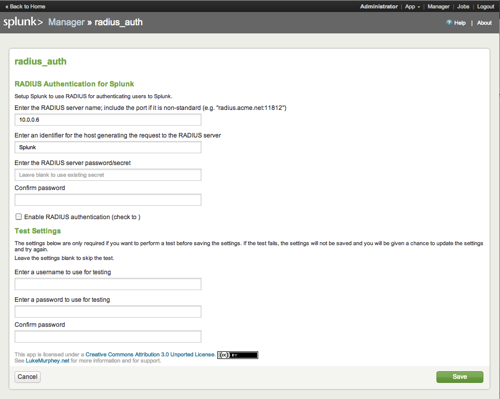Open the About link
Screen dimensions: 500x399
(x=484, y=23)
